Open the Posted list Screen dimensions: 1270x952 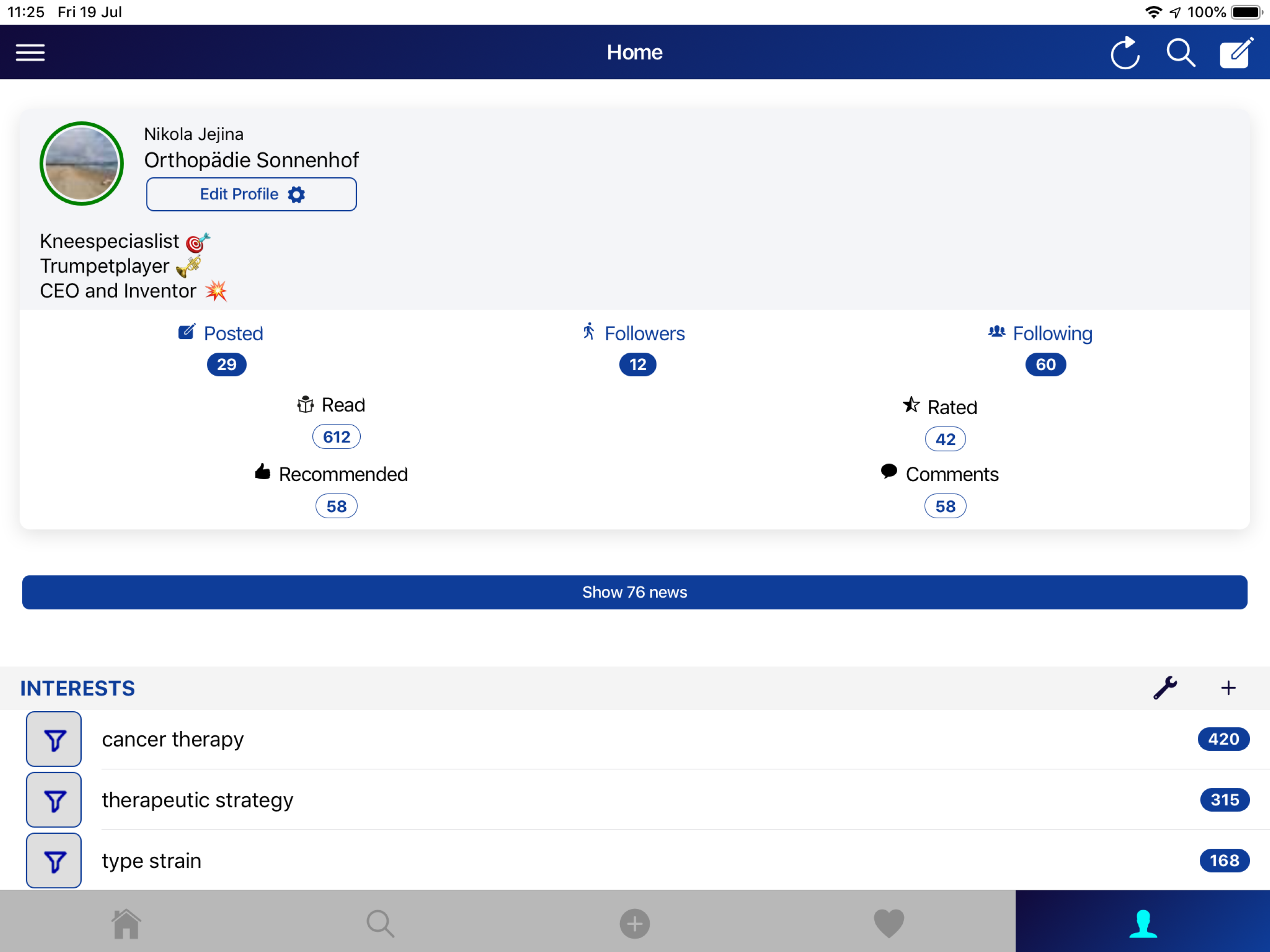[x=220, y=333]
